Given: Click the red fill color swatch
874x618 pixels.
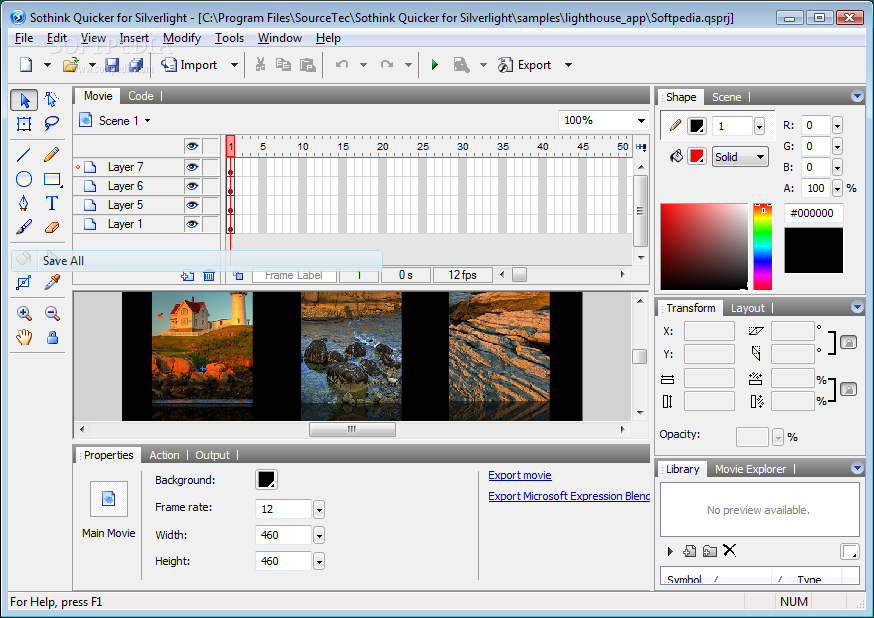Looking at the screenshot, I should click(x=697, y=156).
